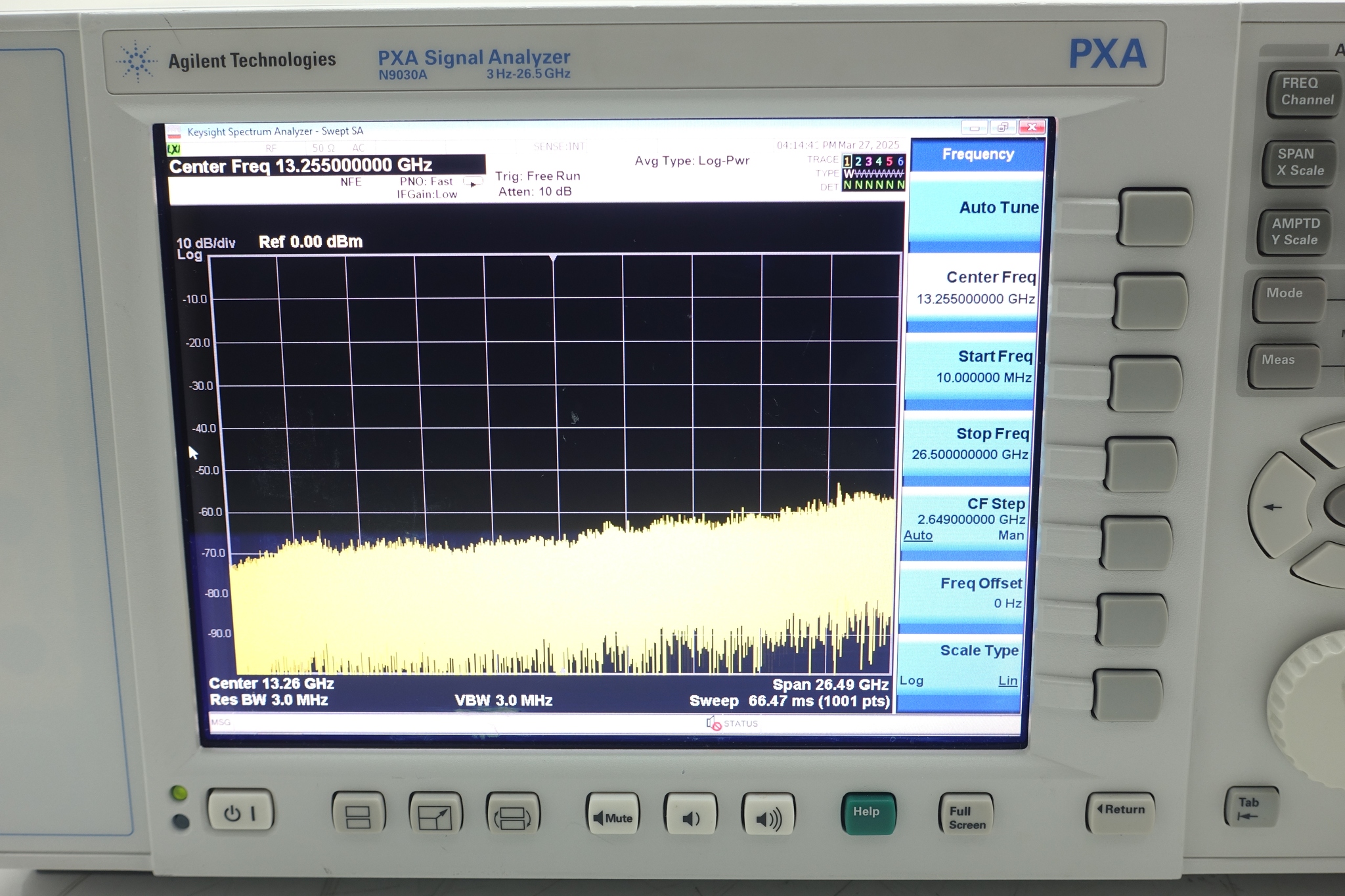Select the Auto Tune softkey
Screen dimensions: 1345x896
tap(975, 209)
